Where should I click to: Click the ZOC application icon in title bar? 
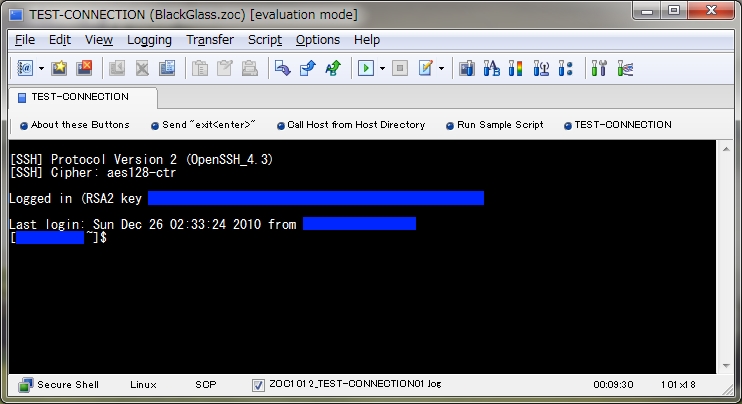click(16, 15)
